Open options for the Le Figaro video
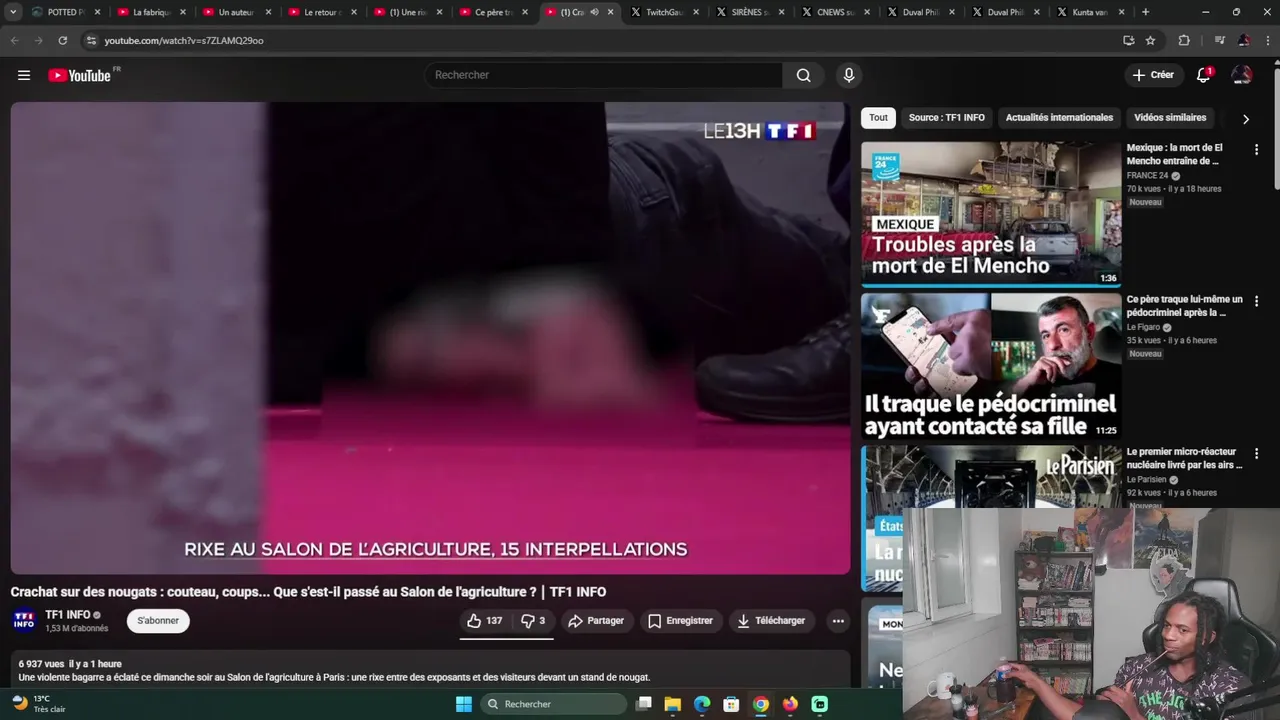This screenshot has width=1280, height=720. point(1256,301)
